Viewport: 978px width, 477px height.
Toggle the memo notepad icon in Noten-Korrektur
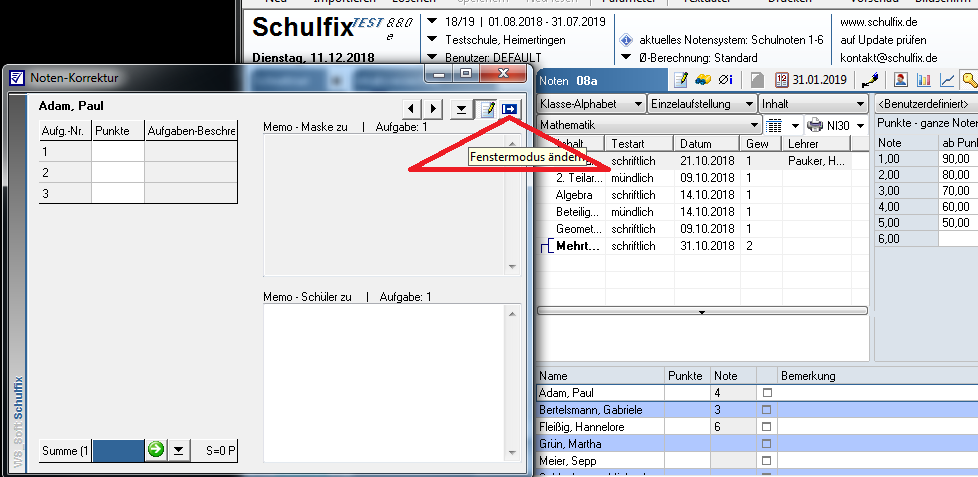point(487,109)
